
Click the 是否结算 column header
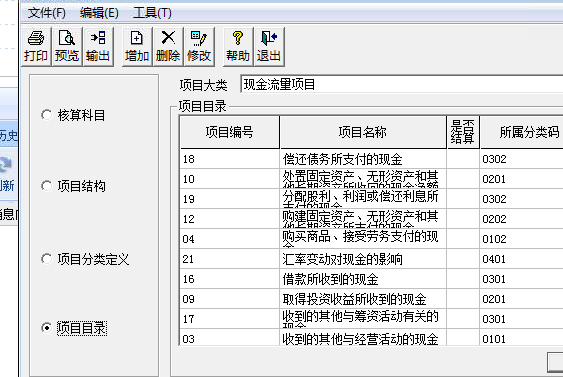463,132
